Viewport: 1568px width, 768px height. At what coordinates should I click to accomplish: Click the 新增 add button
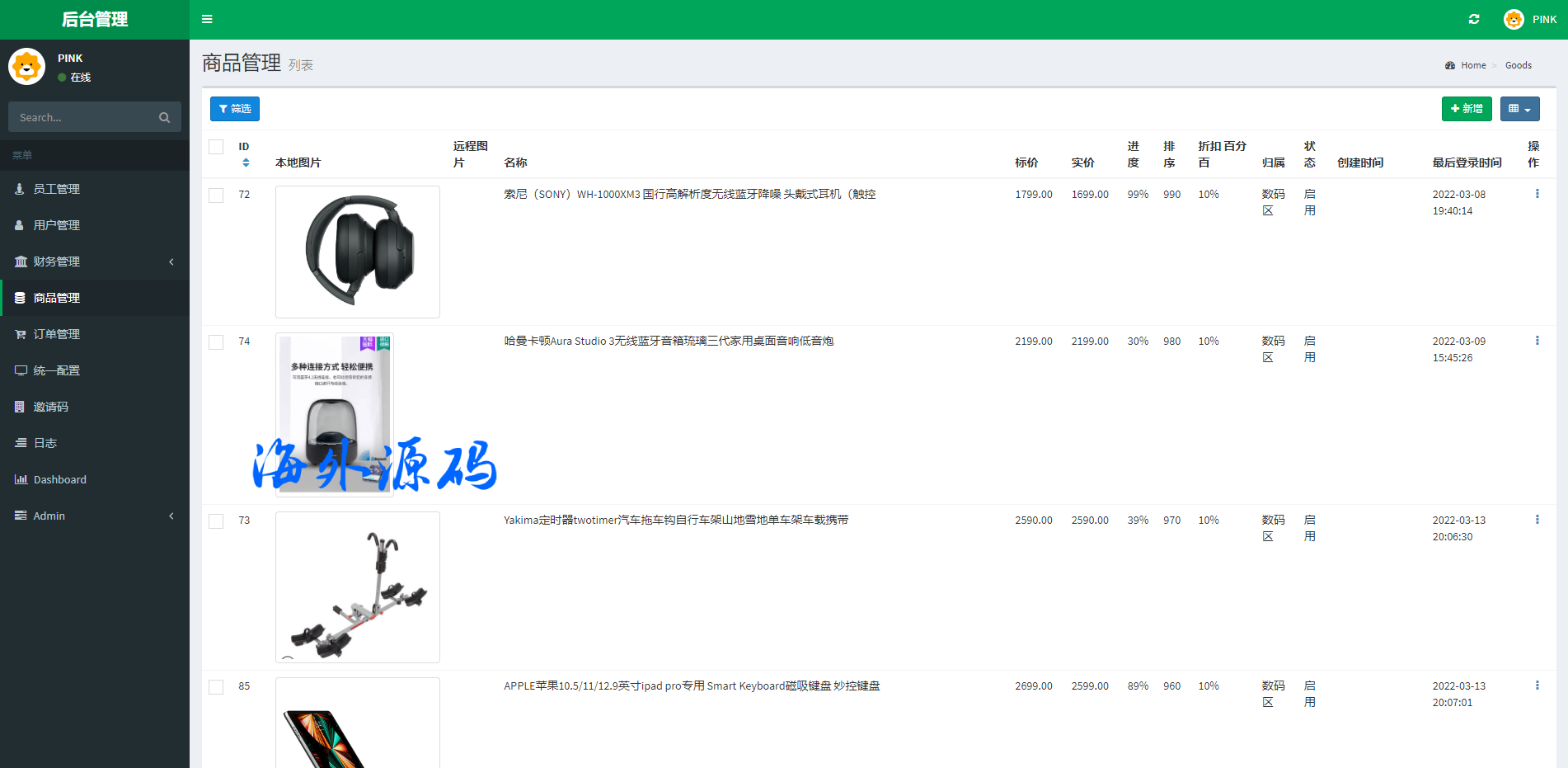[x=1466, y=109]
